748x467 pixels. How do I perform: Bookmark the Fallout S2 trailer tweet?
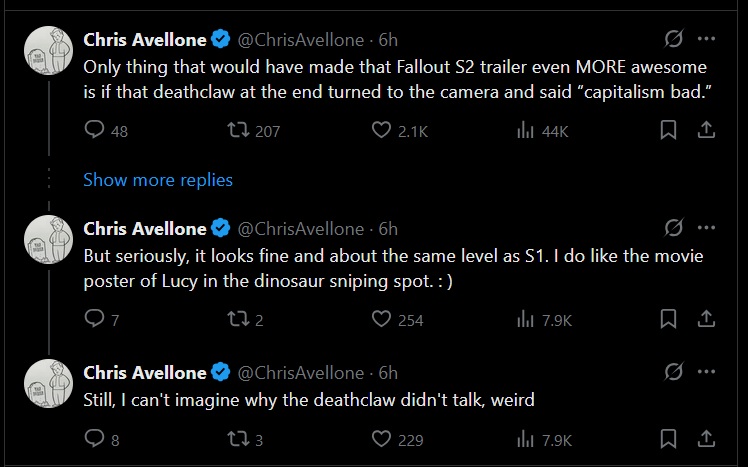pos(669,130)
